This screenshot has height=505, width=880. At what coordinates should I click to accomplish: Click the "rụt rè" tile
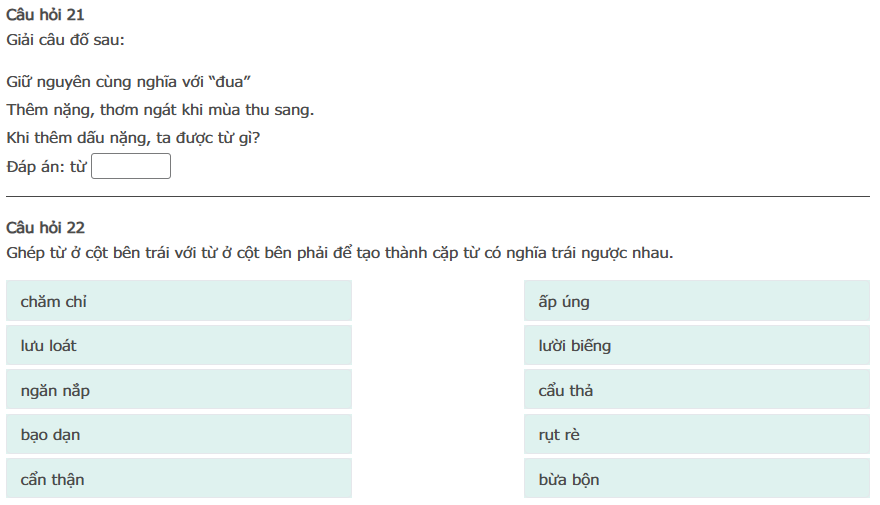point(697,435)
